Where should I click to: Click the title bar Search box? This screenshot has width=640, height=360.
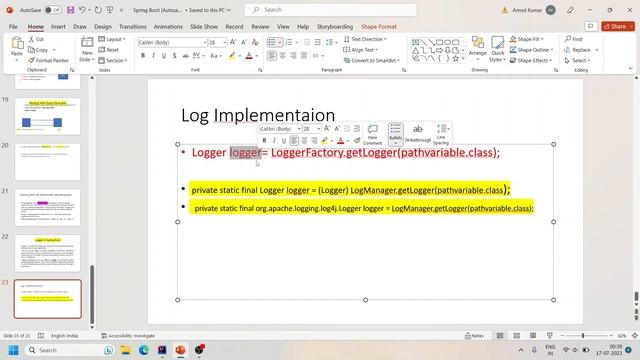(331, 10)
